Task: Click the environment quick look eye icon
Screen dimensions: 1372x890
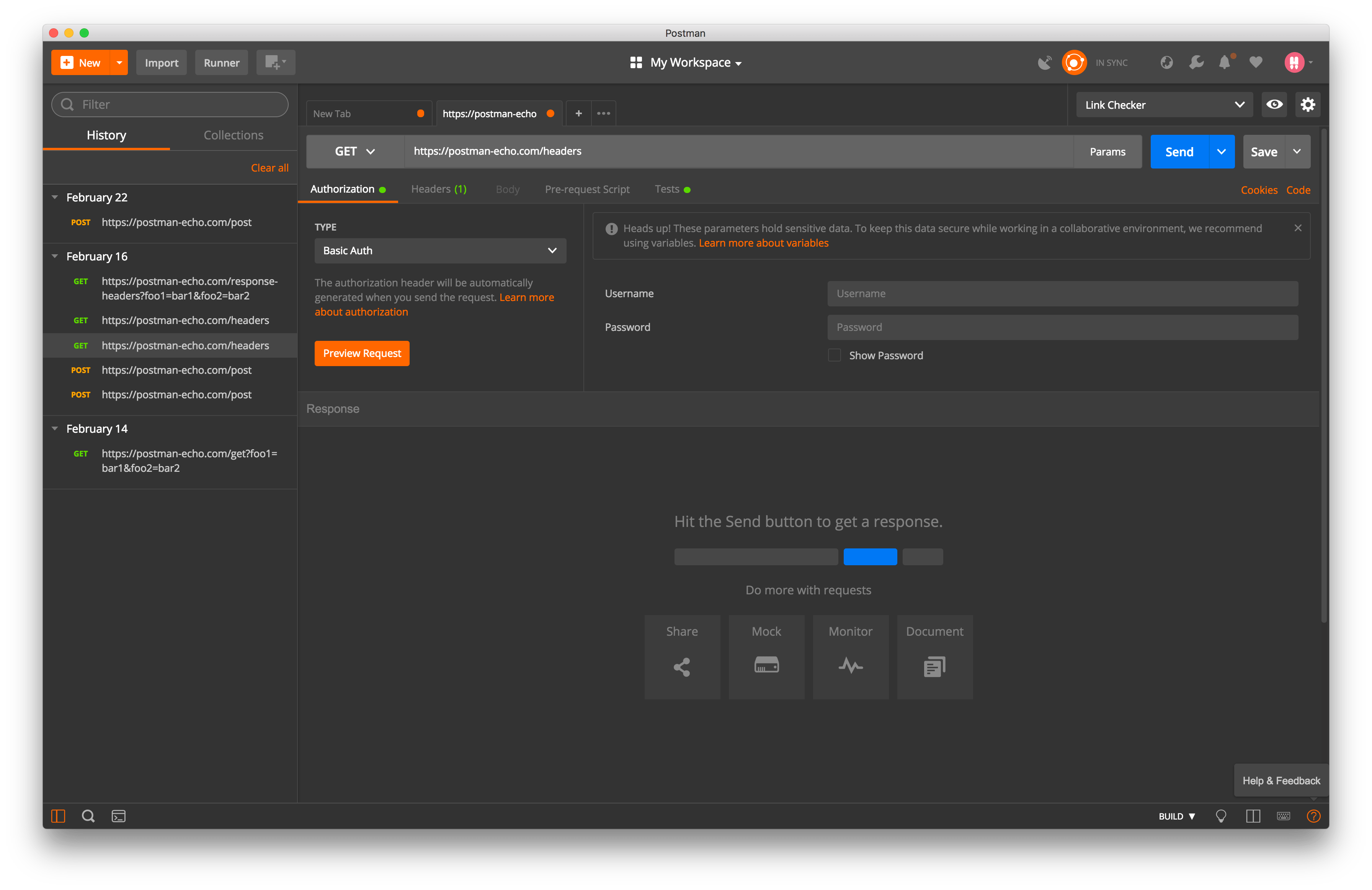Action: click(1274, 105)
